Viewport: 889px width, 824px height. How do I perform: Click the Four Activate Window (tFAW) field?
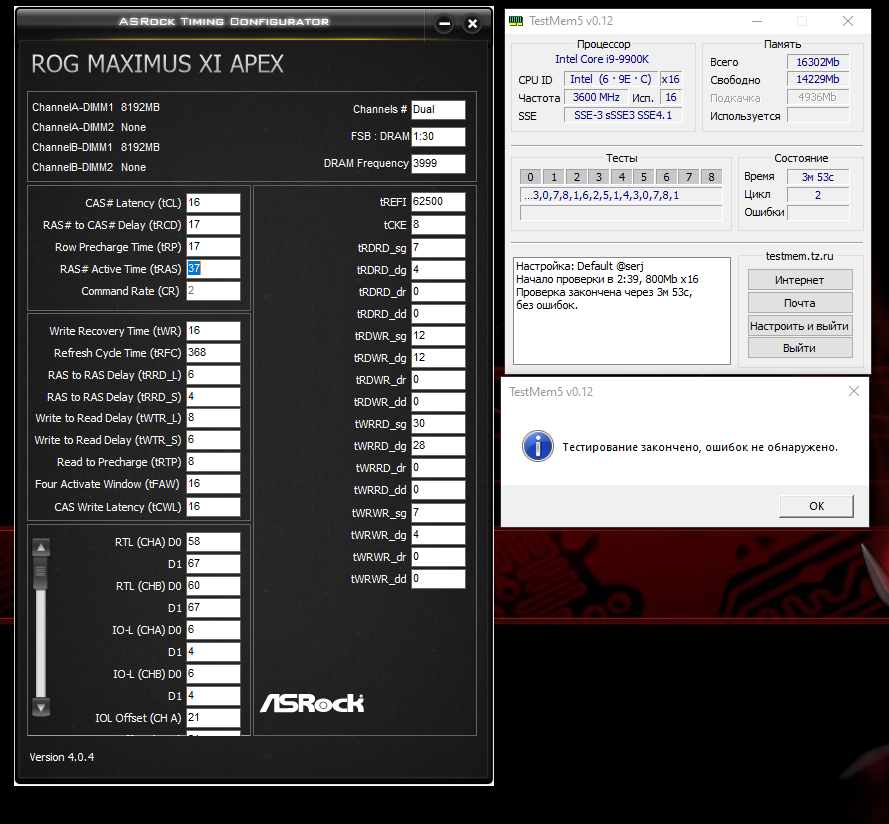point(213,484)
